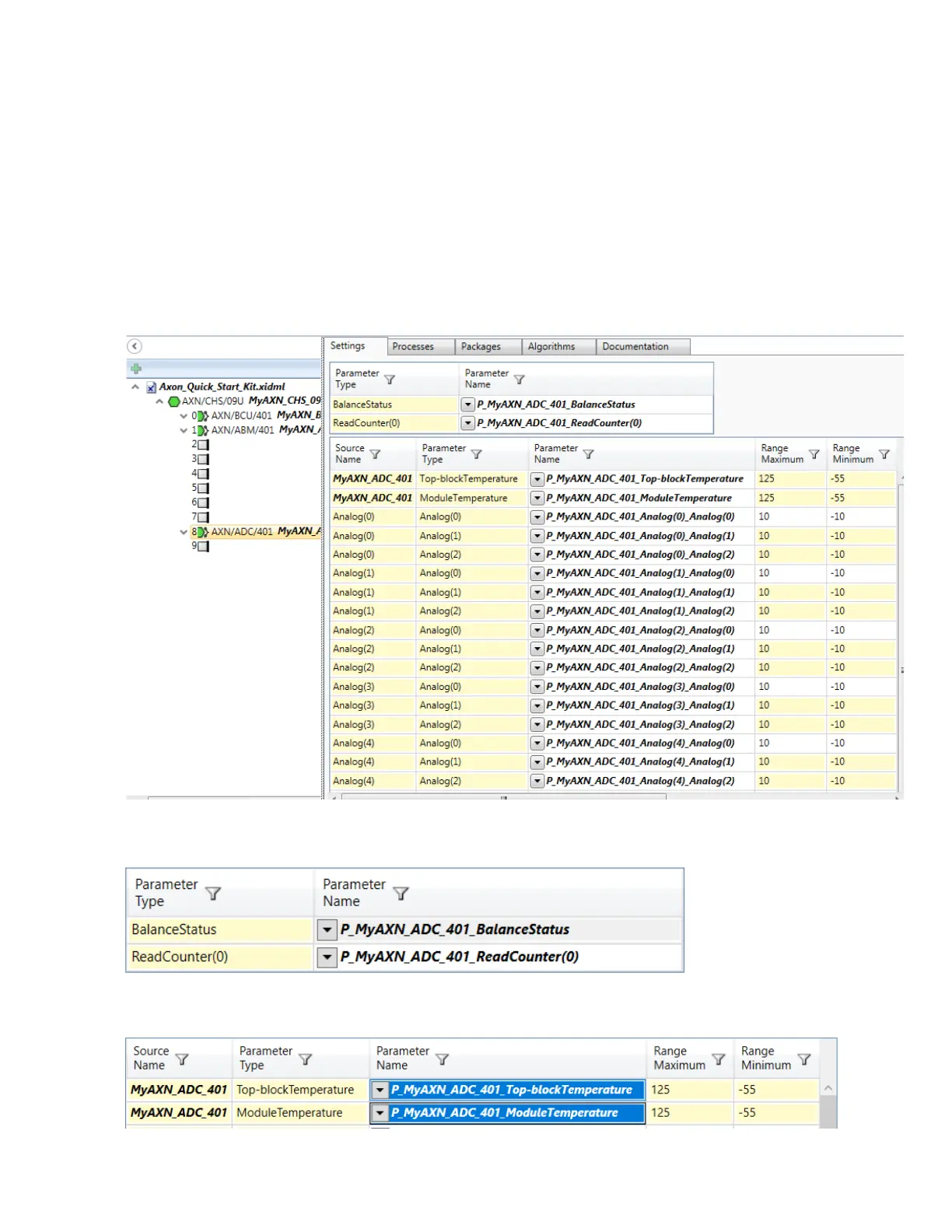Collapse the AXN/CHS/09U chassis node

pos(159,401)
